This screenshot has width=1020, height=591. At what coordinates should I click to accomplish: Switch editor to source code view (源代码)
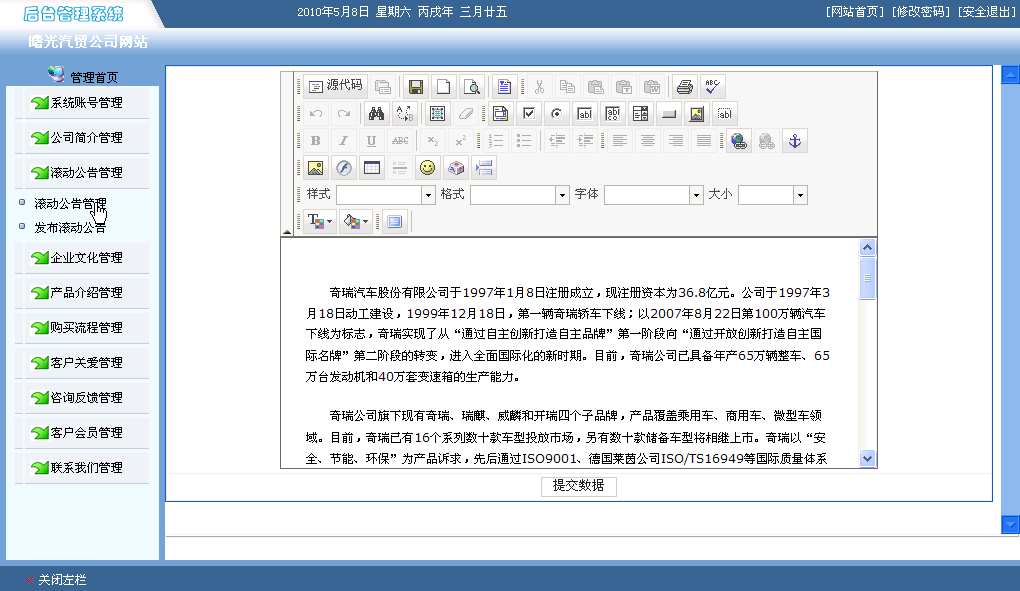[x=336, y=86]
